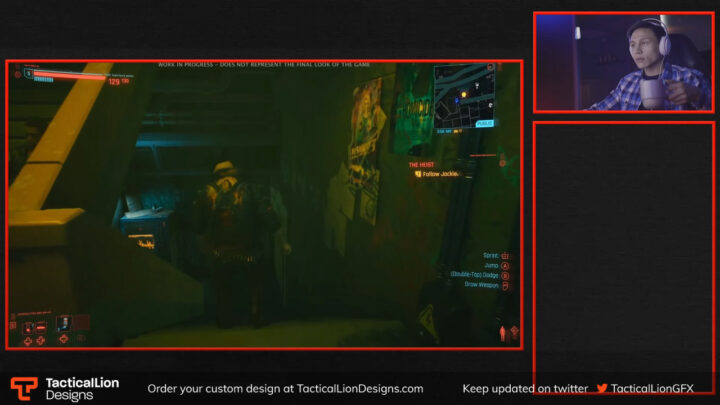
Task: Click the red health bar
Action: (x=69, y=75)
